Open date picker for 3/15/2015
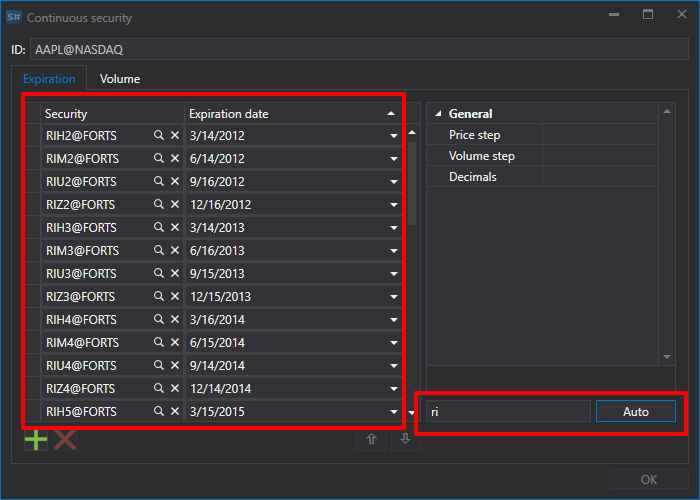The height and width of the screenshot is (500, 700). tap(394, 412)
